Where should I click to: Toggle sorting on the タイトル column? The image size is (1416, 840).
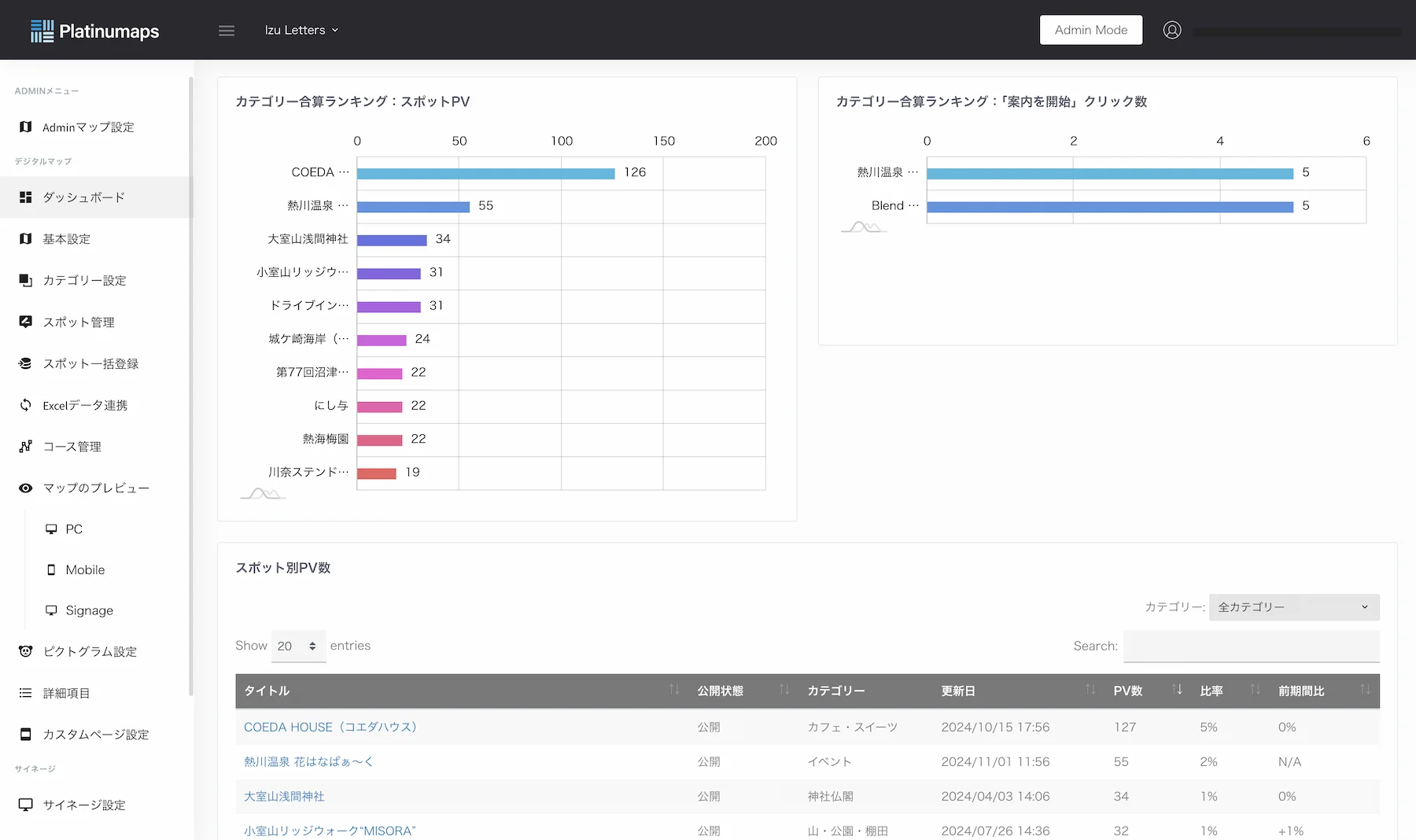click(x=674, y=691)
